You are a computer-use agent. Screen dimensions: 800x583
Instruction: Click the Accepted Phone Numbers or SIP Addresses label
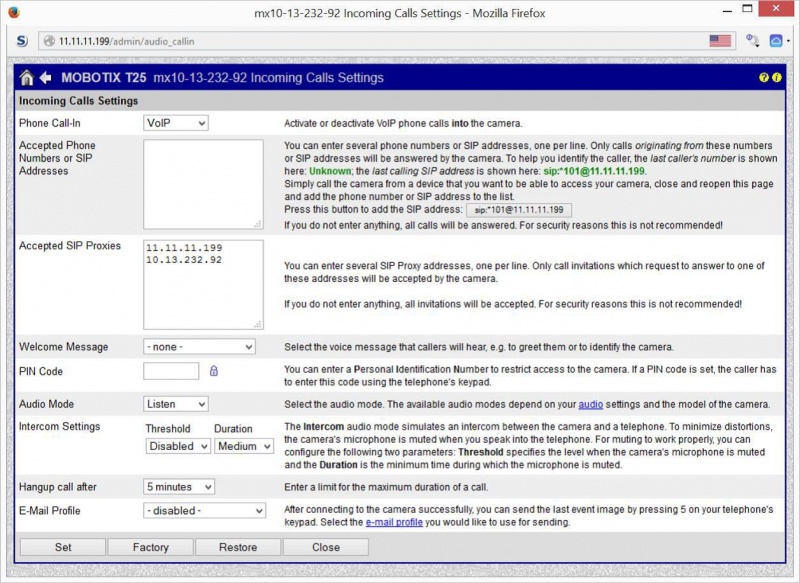pyautogui.click(x=57, y=158)
